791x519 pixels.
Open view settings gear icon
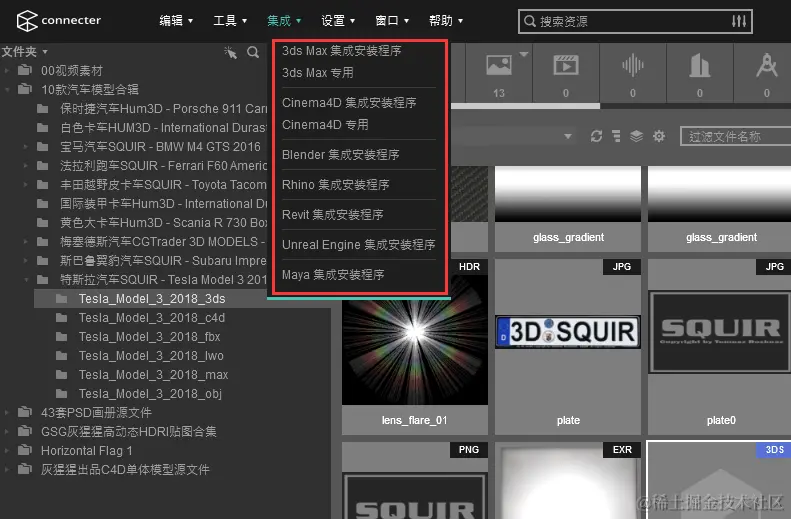659,136
